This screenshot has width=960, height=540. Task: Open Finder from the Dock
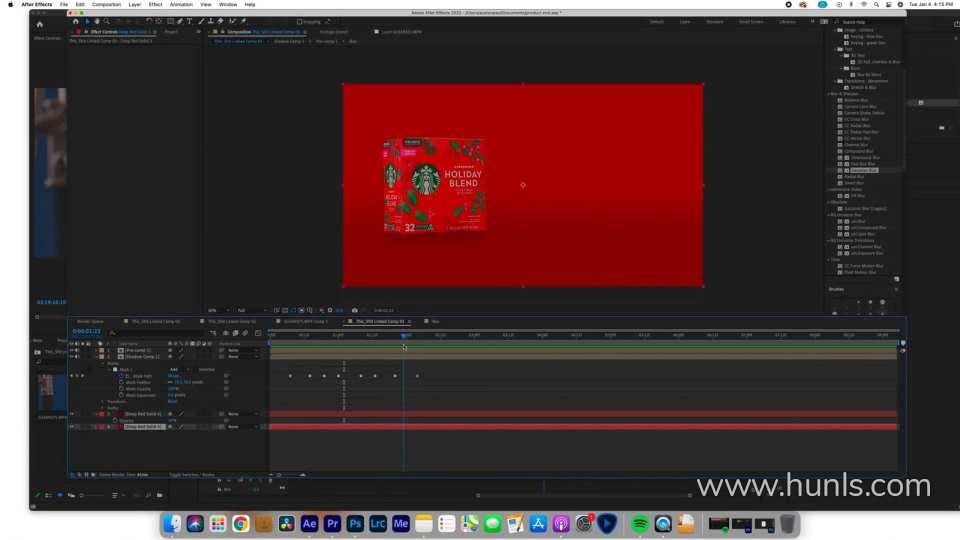click(172, 524)
